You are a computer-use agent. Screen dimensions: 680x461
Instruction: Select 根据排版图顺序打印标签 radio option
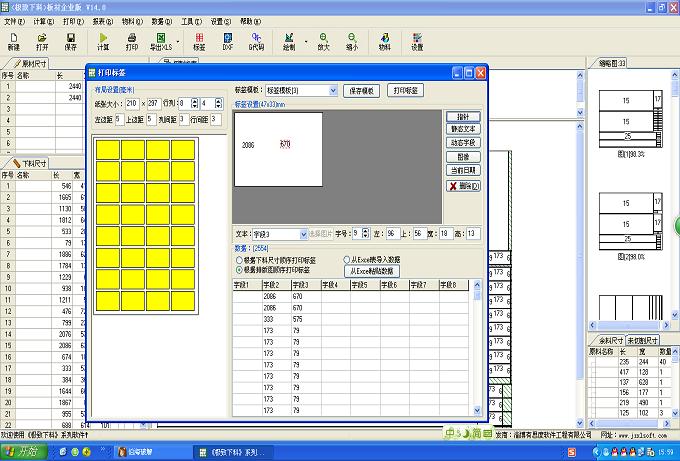click(238, 269)
